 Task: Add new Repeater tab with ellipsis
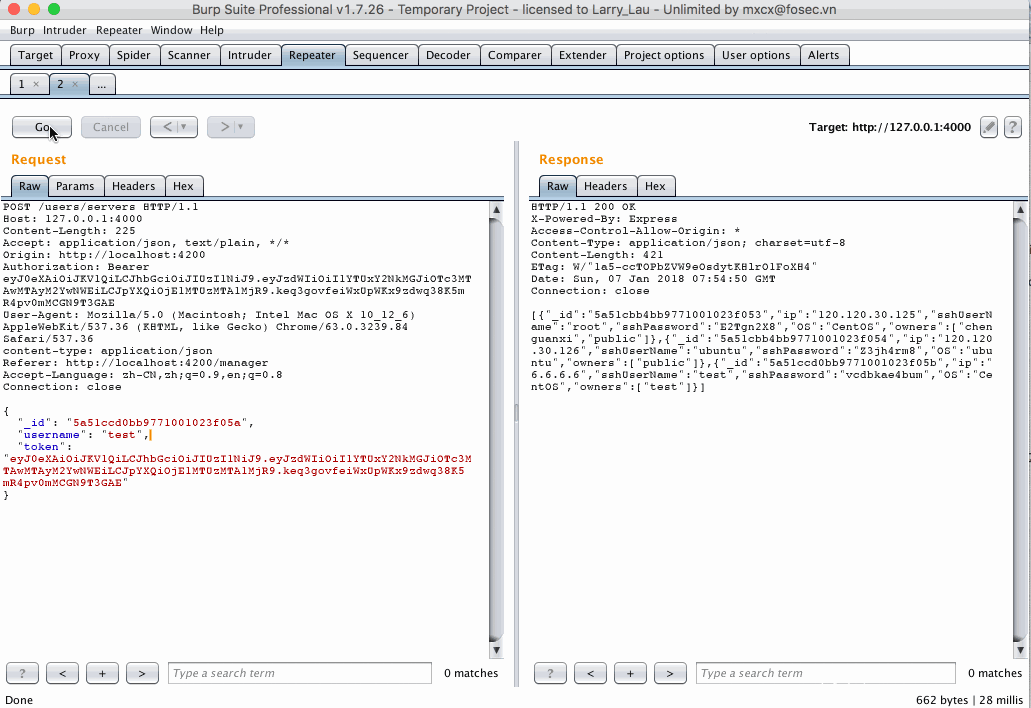(102, 84)
